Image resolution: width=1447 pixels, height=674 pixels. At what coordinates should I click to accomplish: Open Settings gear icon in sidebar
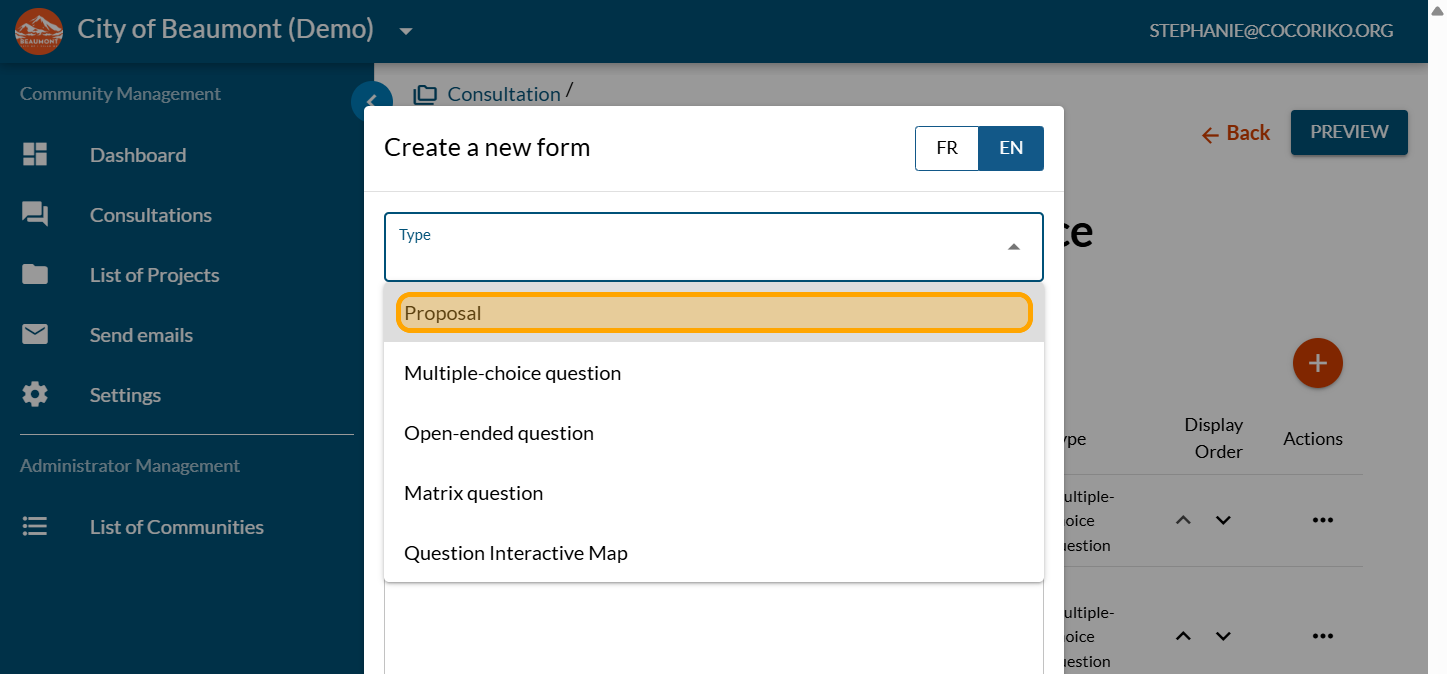[35, 395]
